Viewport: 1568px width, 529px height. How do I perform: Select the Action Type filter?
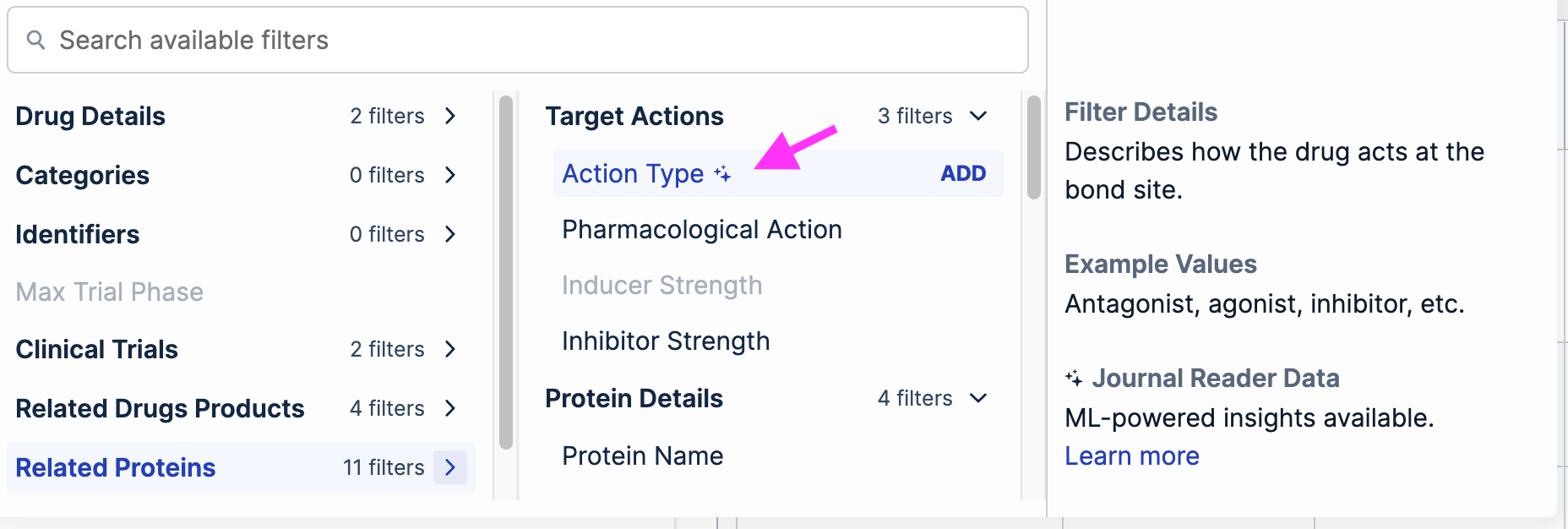point(633,173)
